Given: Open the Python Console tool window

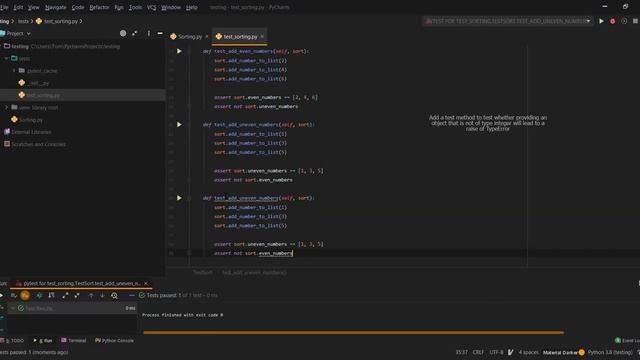Looking at the screenshot, I should coord(114,340).
